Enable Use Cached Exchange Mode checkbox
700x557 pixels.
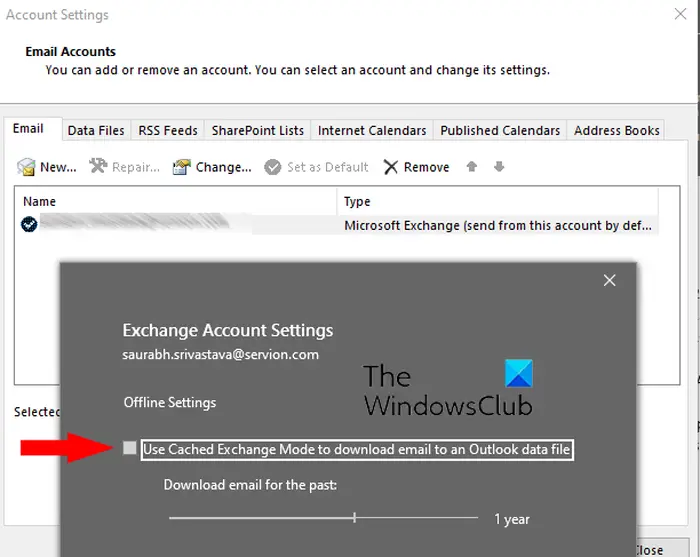click(x=129, y=448)
